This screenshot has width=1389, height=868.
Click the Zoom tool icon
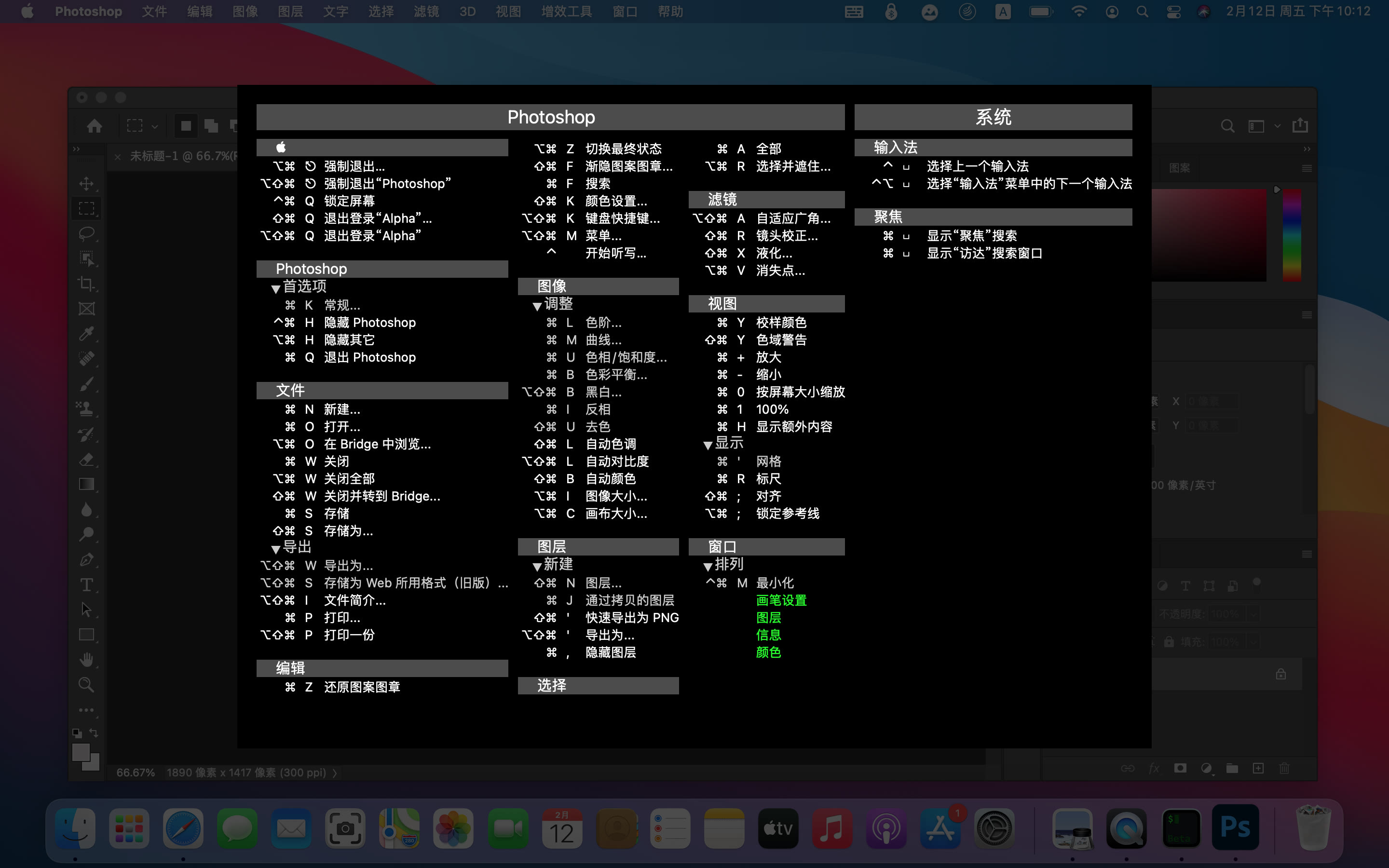pyautogui.click(x=86, y=684)
